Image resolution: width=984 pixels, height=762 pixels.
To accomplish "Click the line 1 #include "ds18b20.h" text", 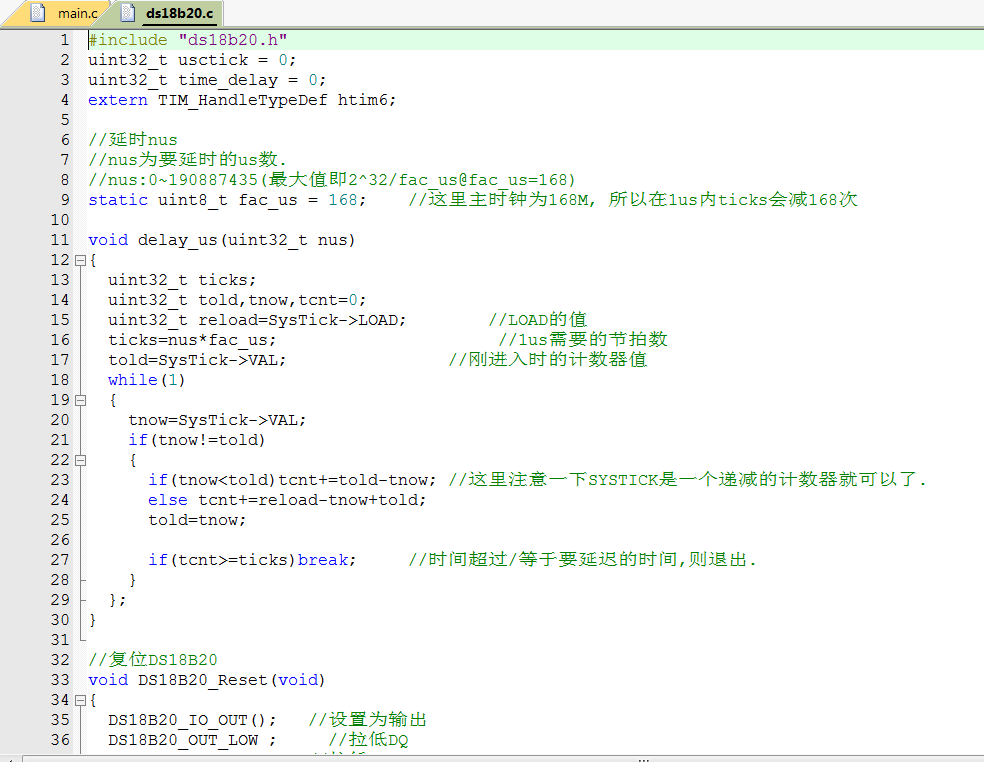I will click(x=188, y=40).
